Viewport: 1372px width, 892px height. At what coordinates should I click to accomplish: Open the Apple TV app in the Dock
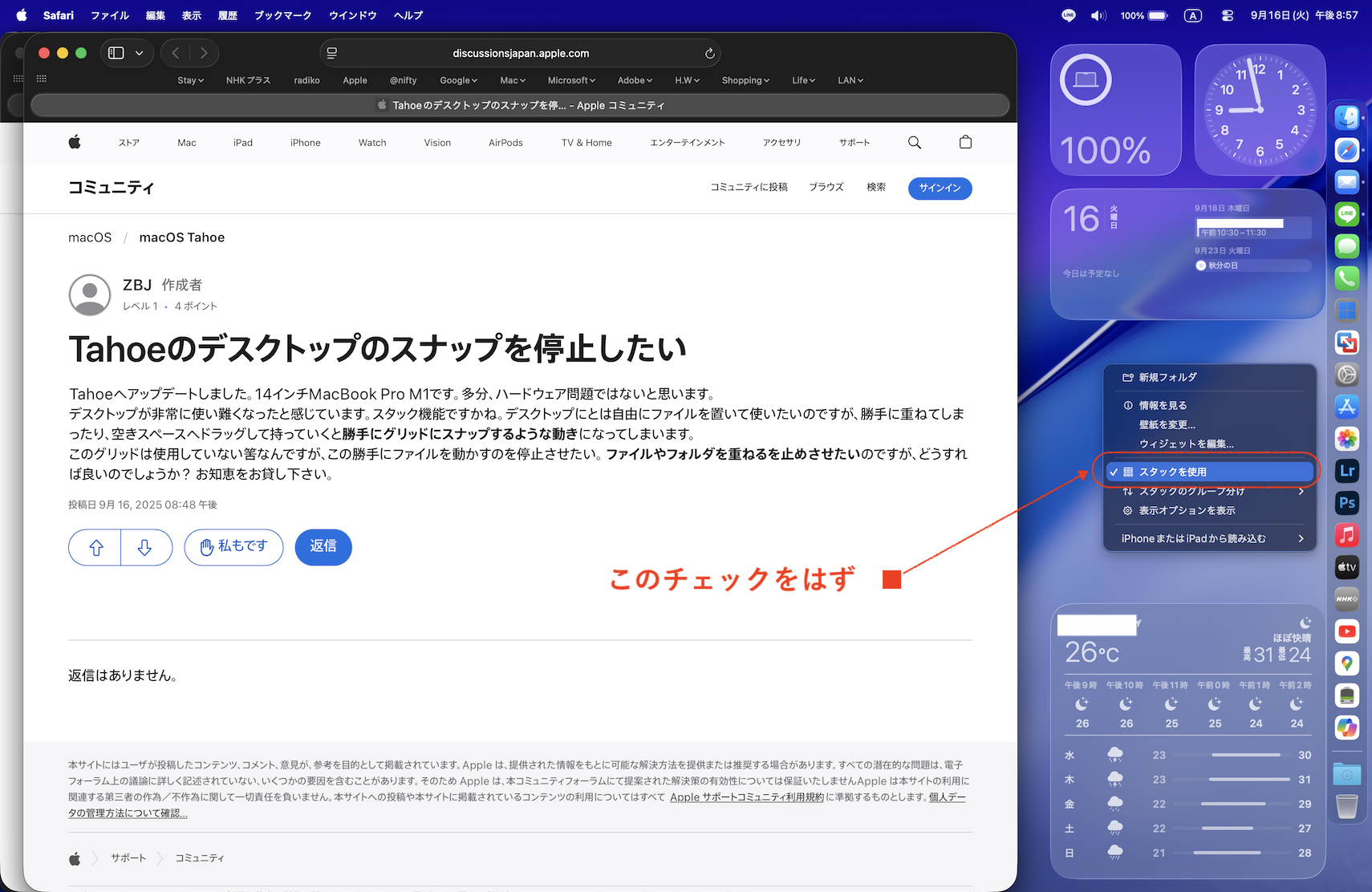point(1347,567)
